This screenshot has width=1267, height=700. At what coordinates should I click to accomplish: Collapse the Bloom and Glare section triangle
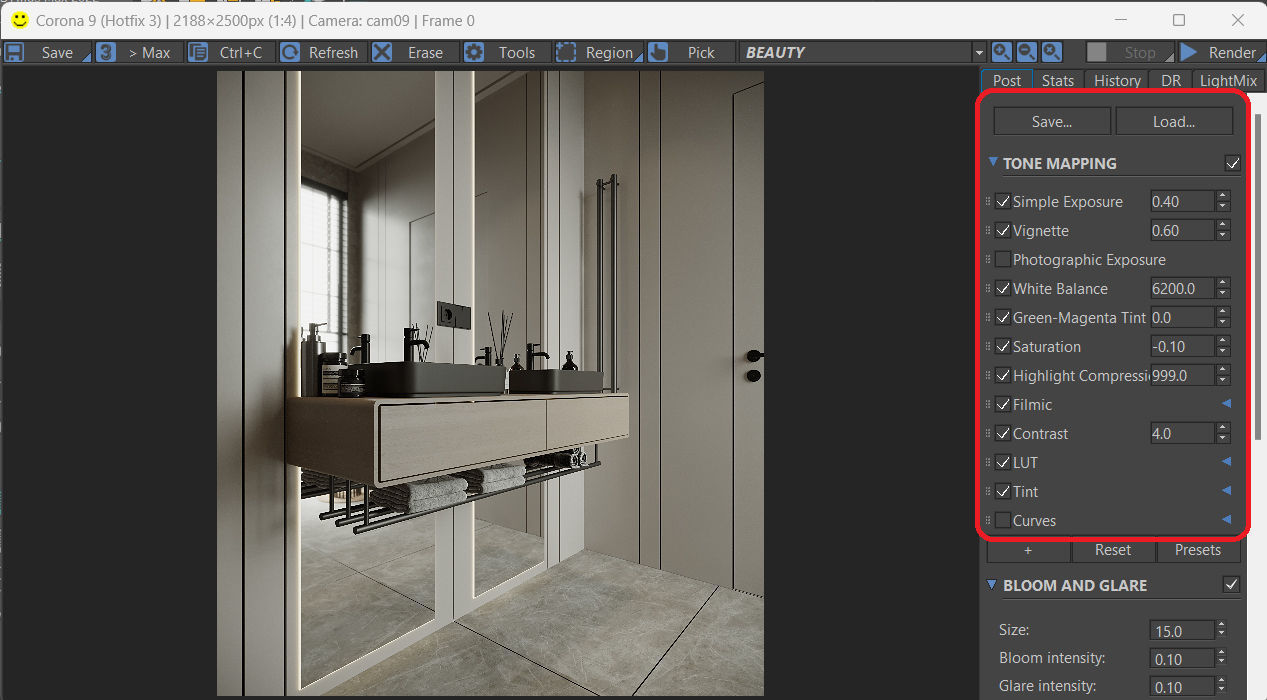click(x=993, y=585)
